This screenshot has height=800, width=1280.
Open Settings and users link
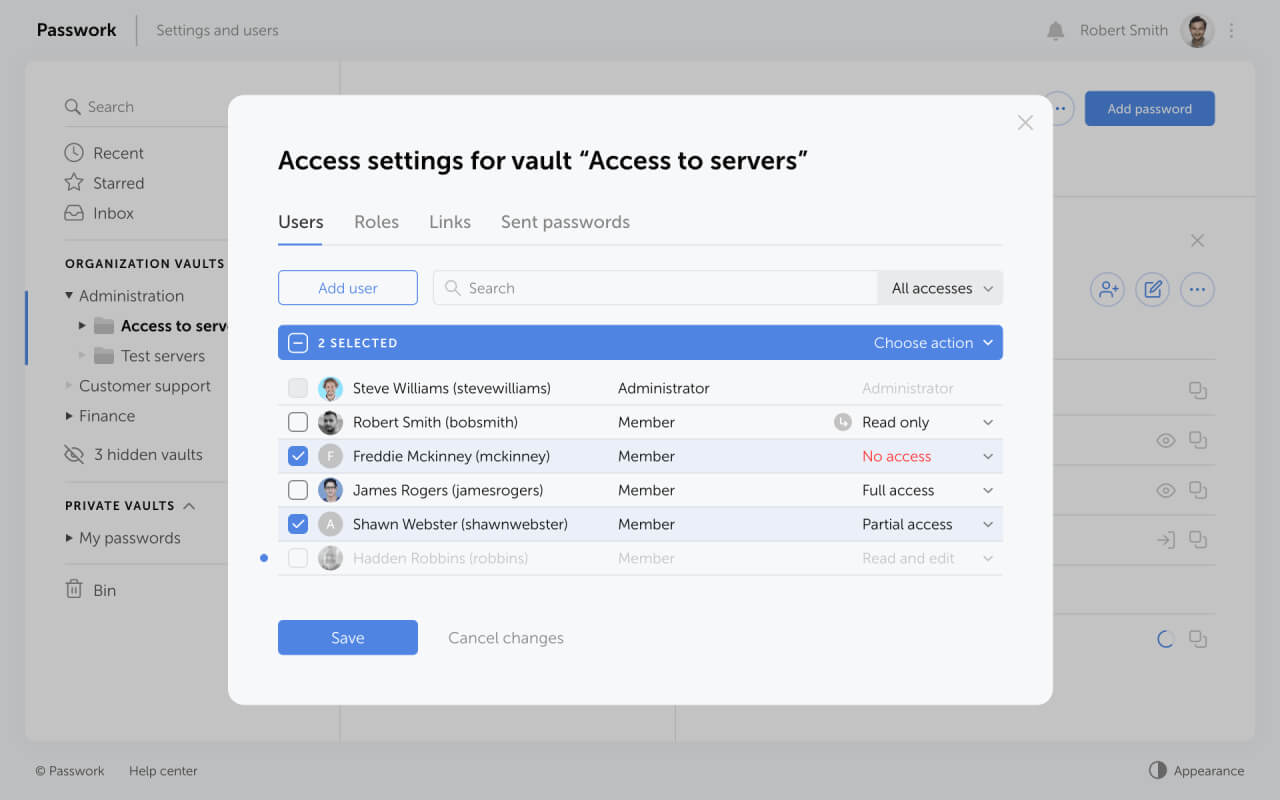coord(217,31)
